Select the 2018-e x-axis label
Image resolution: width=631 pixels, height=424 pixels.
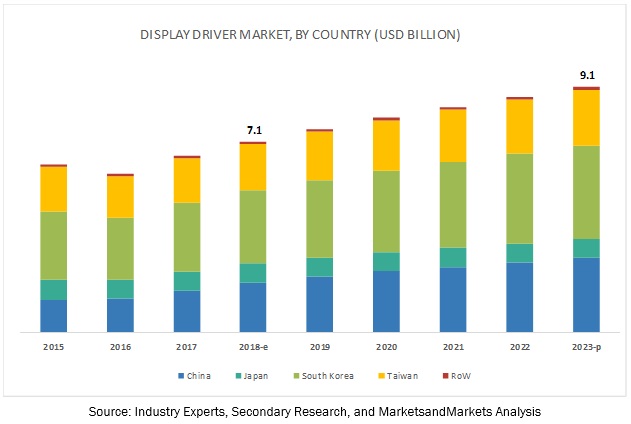(x=253, y=346)
